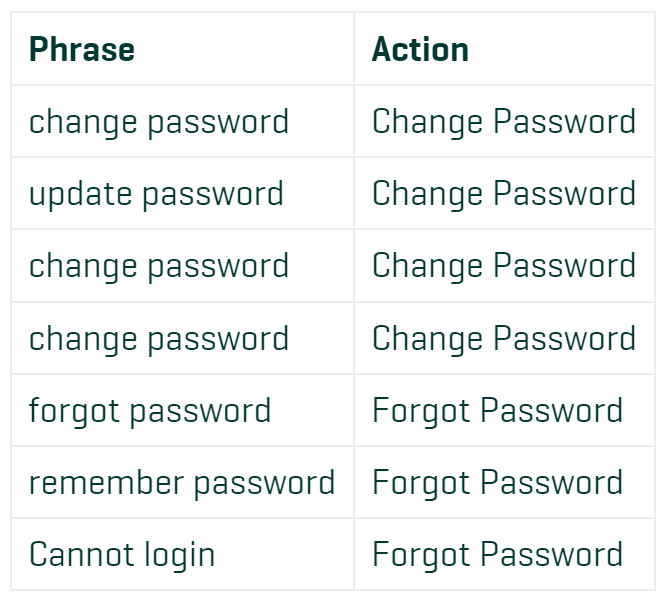Image resolution: width=664 pixels, height=598 pixels.
Task: Click Change Password action in third data row
Action: (x=504, y=266)
